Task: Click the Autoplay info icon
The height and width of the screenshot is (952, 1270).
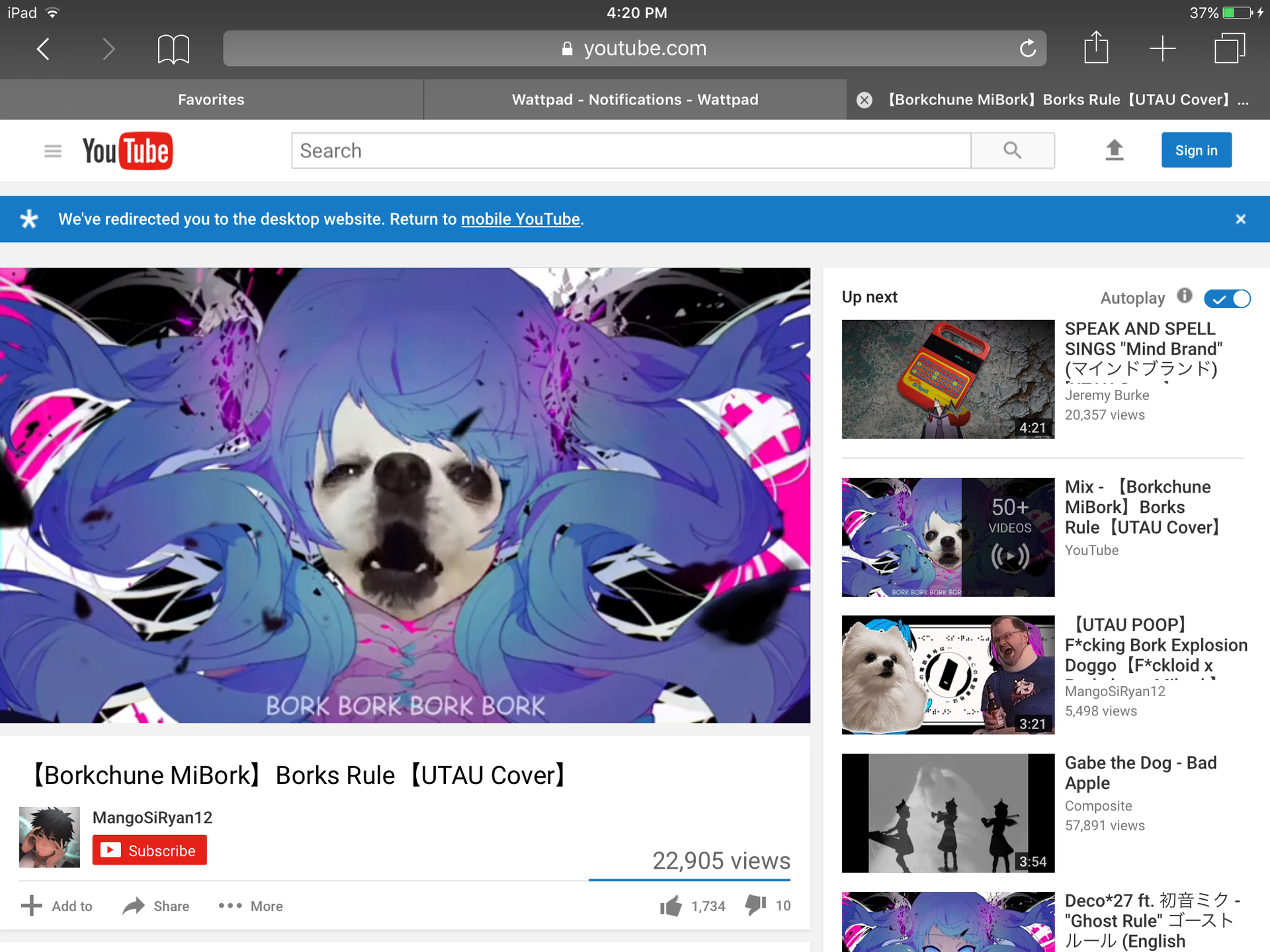Action: [1185, 296]
